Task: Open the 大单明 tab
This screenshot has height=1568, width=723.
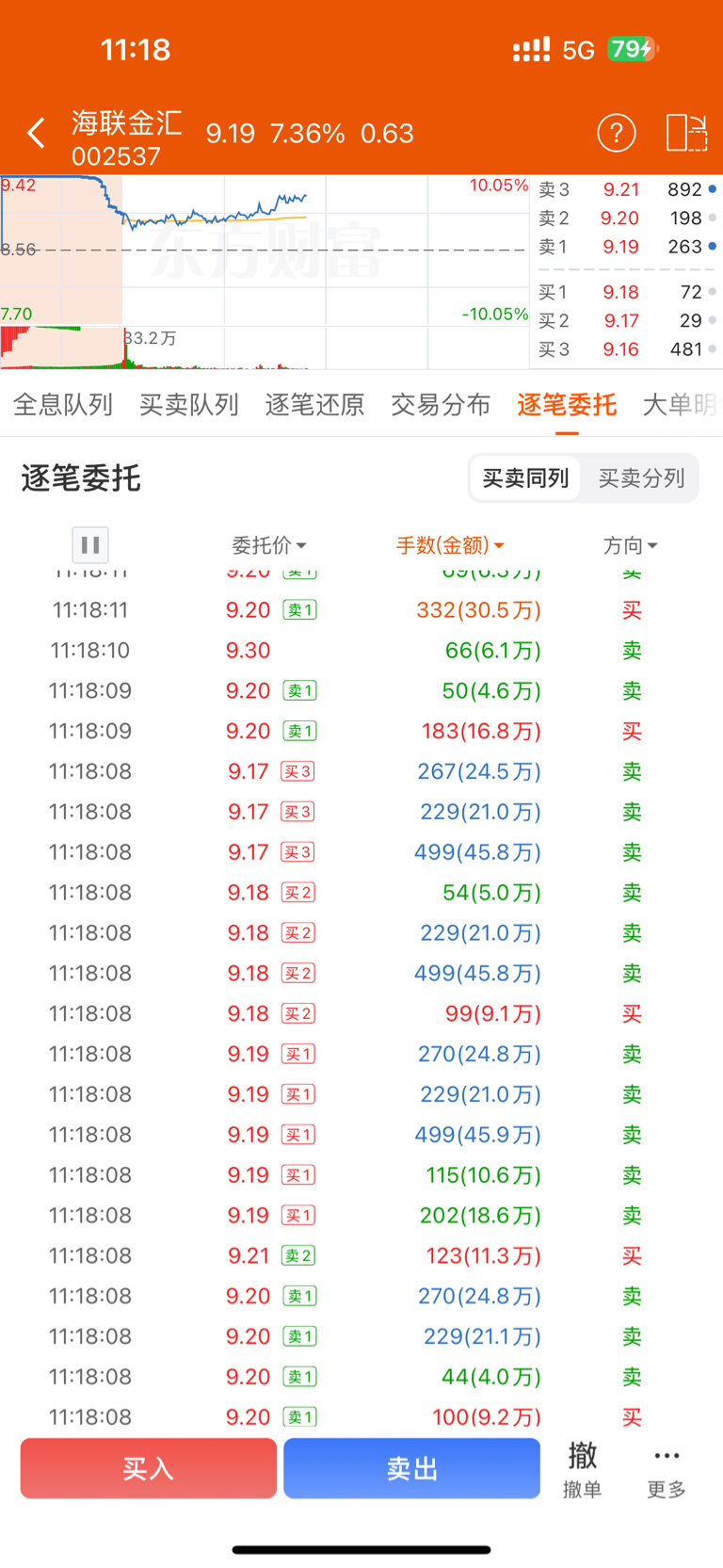Action: [x=680, y=405]
